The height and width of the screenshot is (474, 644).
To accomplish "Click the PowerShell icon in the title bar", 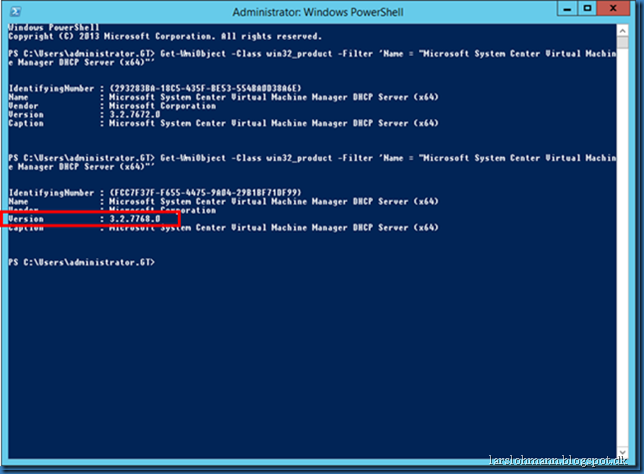I will click(15, 12).
